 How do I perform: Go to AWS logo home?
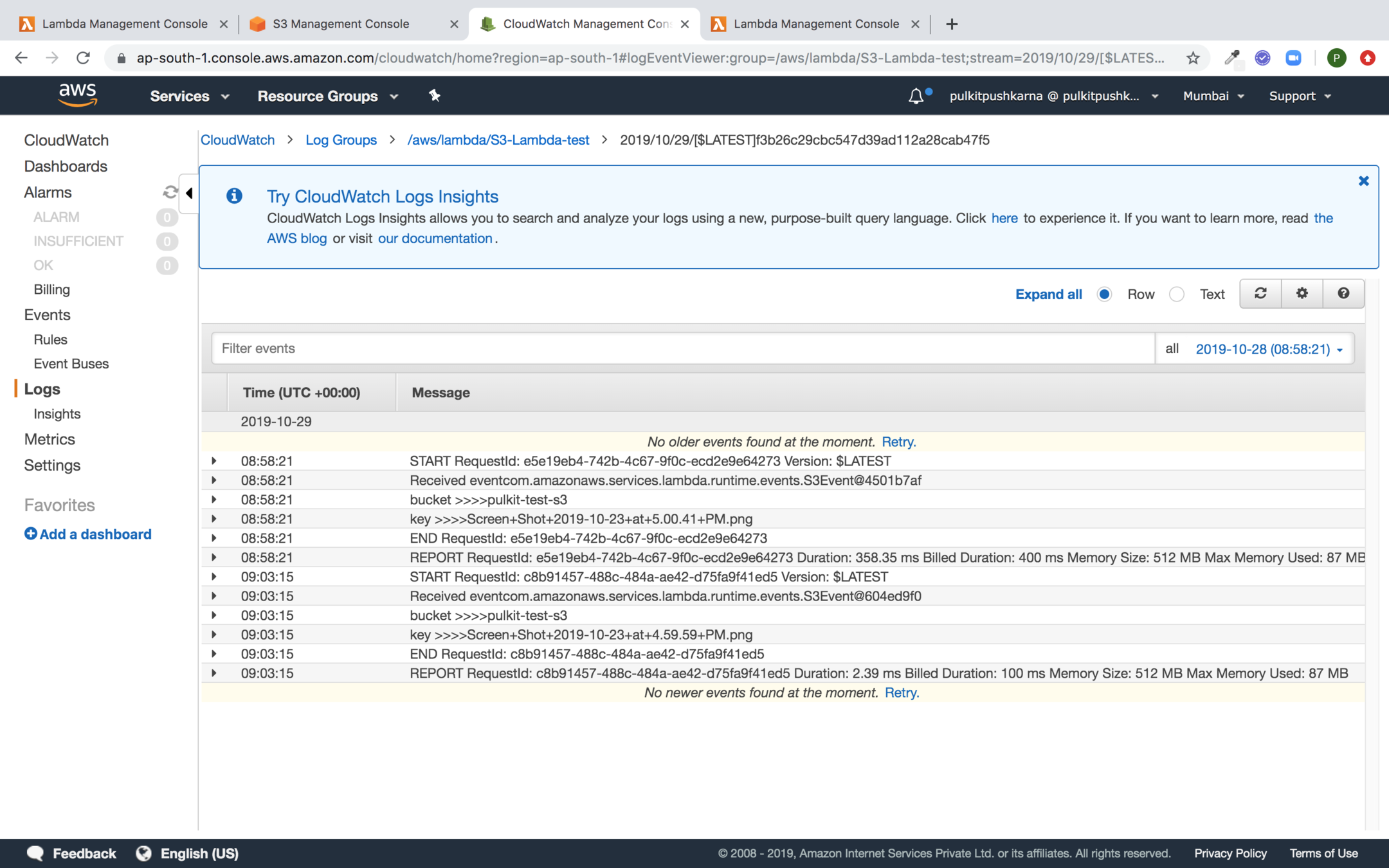pyautogui.click(x=78, y=95)
